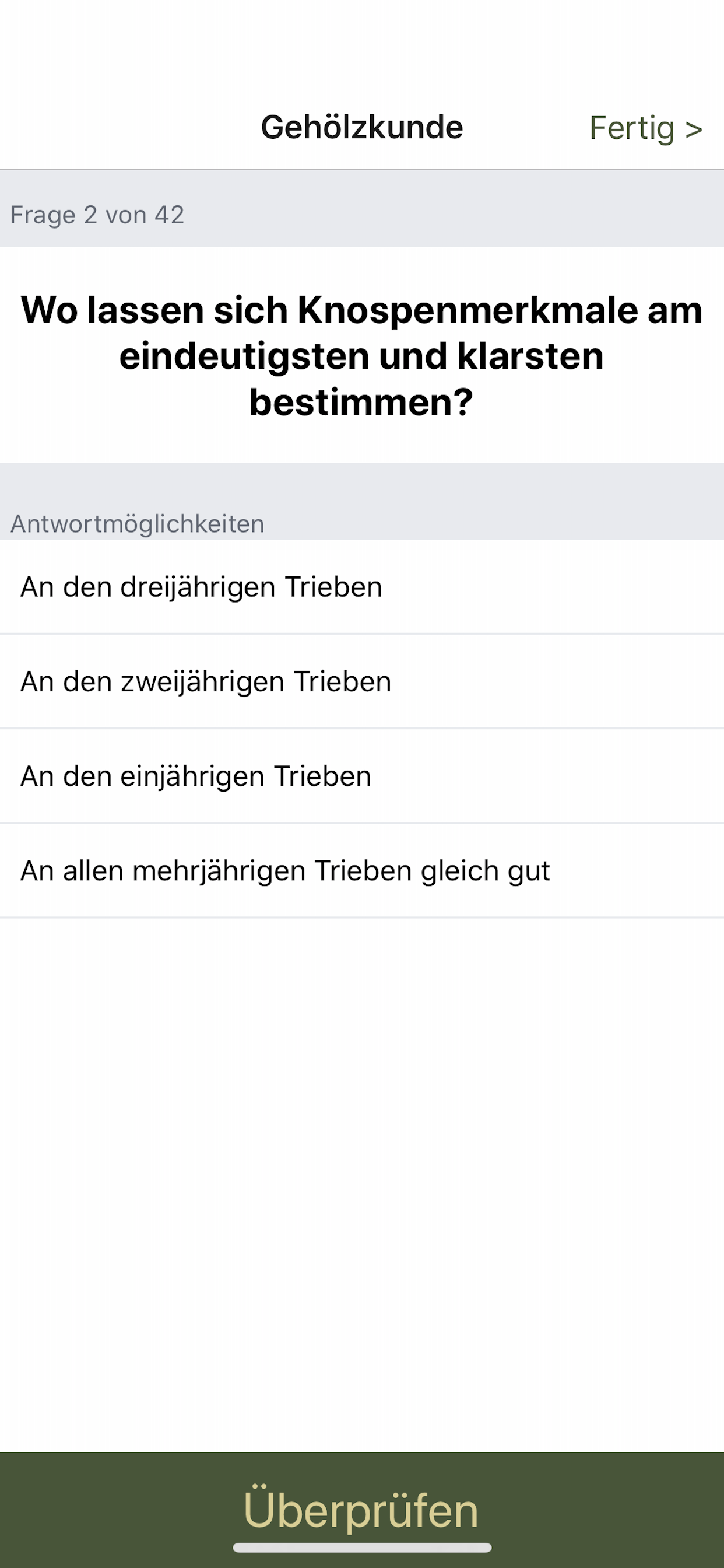Viewport: 724px width, 1568px height.
Task: Finish the quiz via Fertig link
Action: [645, 128]
